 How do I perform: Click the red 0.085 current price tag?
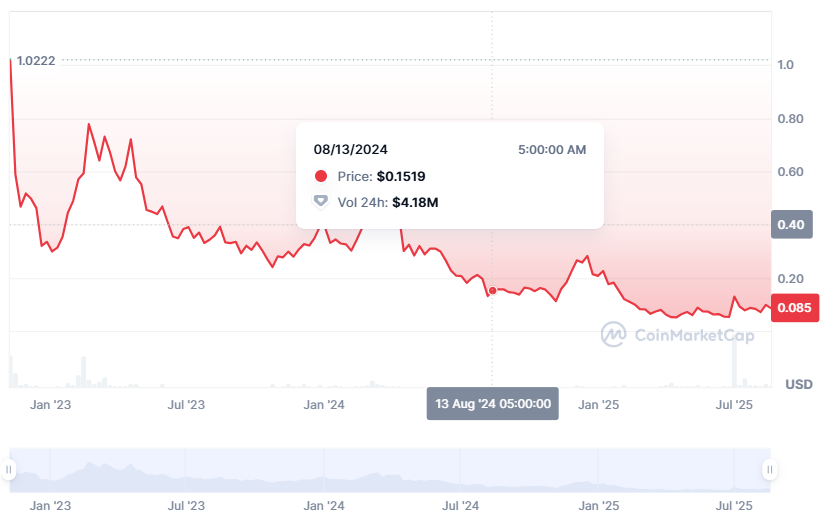click(794, 308)
